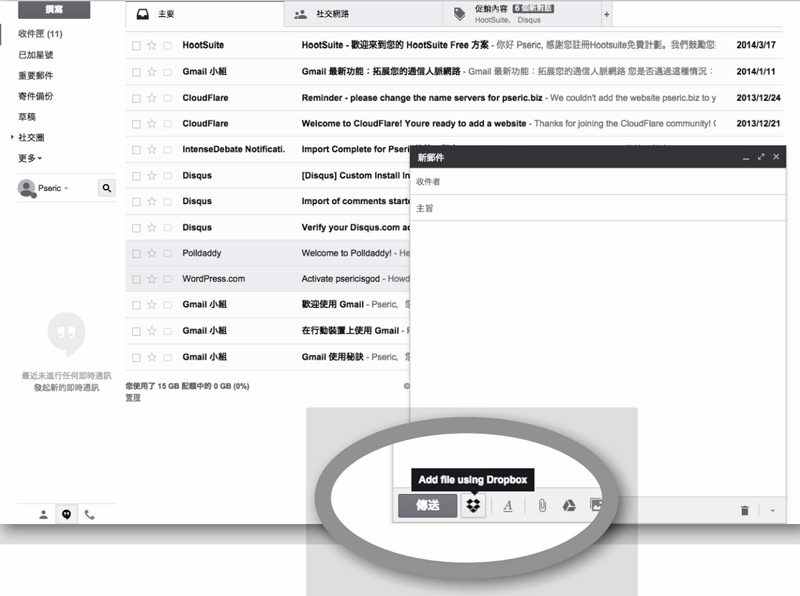Viewport: 800px width, 596px height.
Task: Click the phone call icon at bottom
Action: 90,515
